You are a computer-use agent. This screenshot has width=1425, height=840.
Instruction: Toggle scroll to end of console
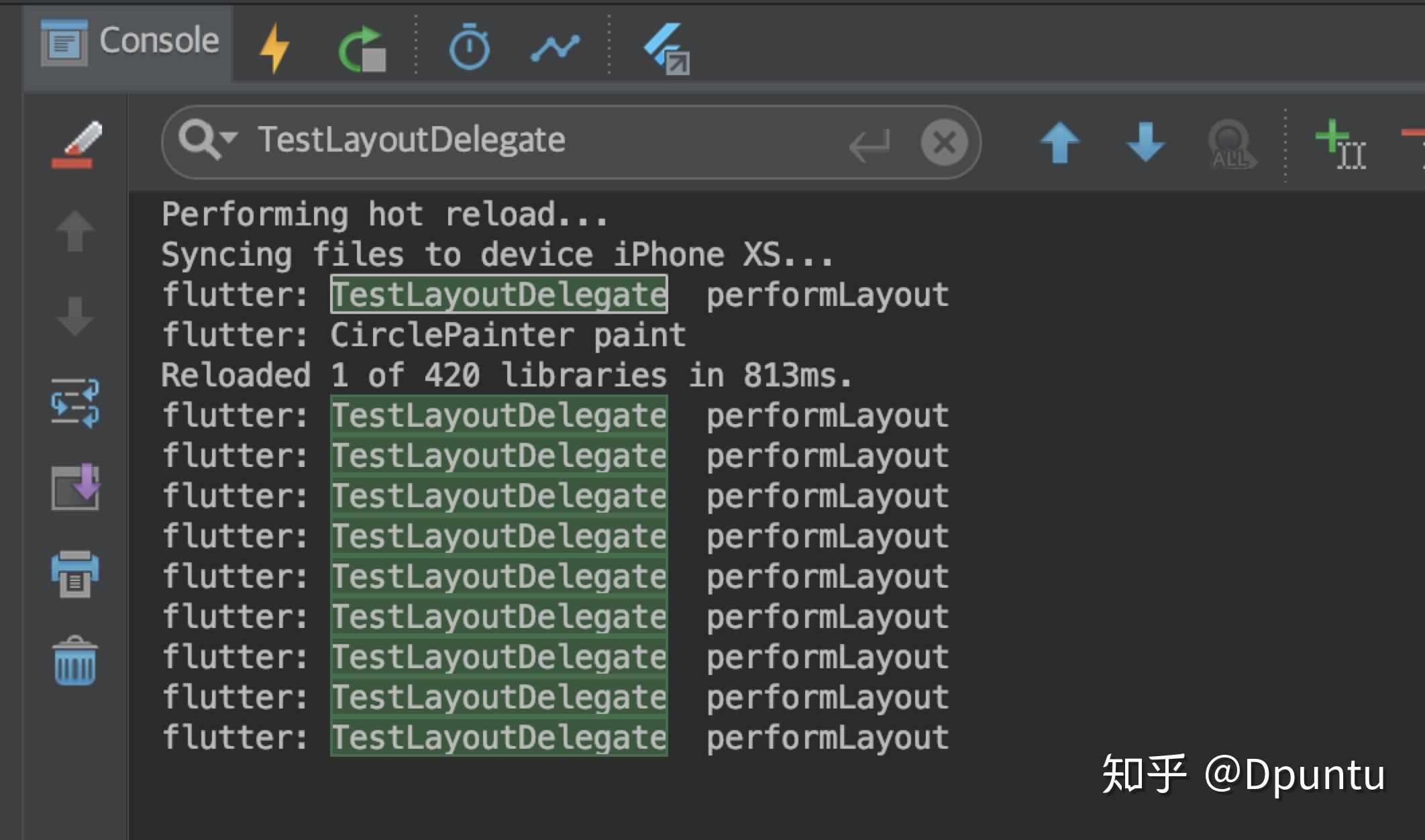coord(75,487)
